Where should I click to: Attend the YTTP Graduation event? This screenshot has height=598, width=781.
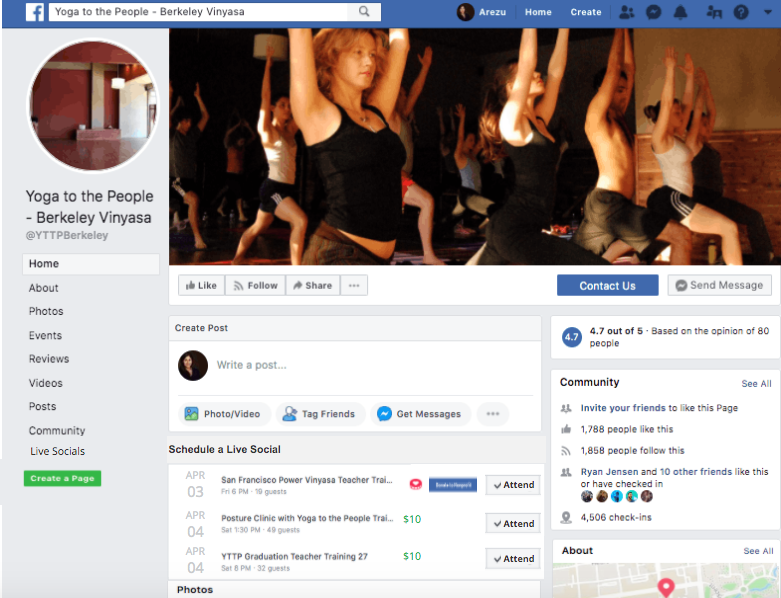pyautogui.click(x=513, y=559)
